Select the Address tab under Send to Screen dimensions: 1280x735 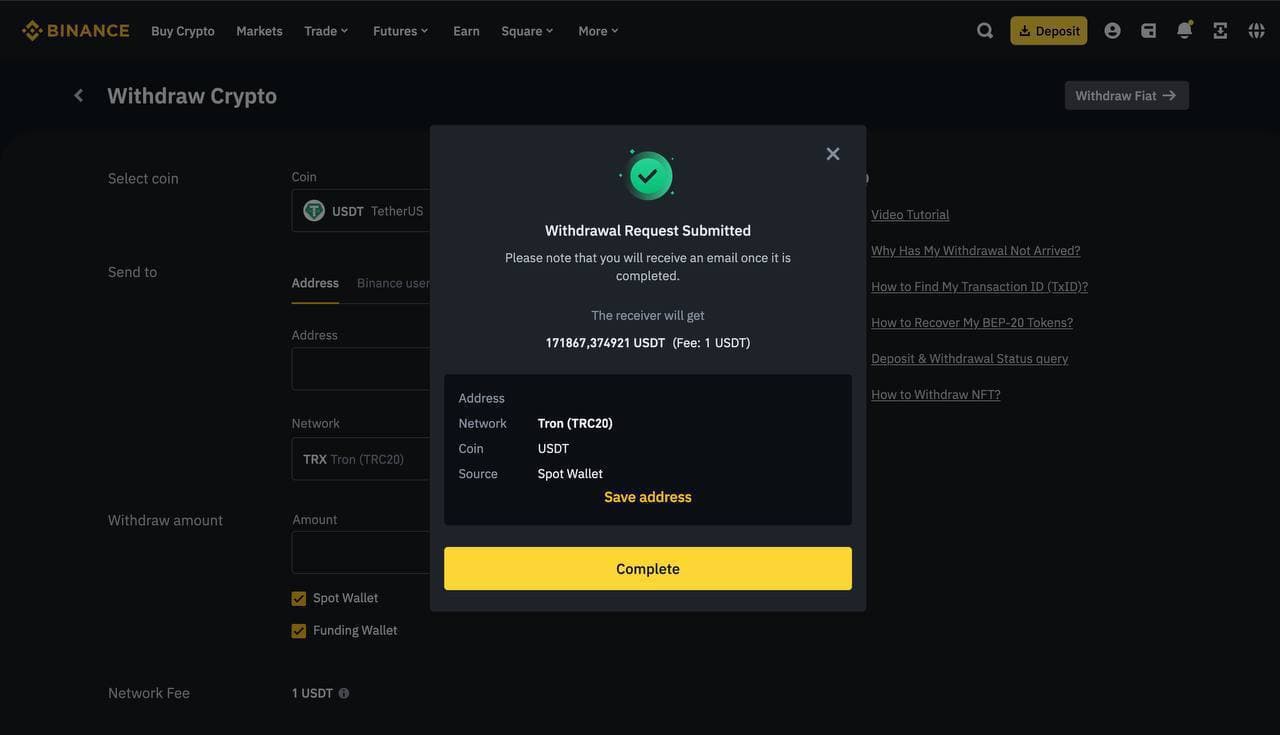pyautogui.click(x=315, y=283)
